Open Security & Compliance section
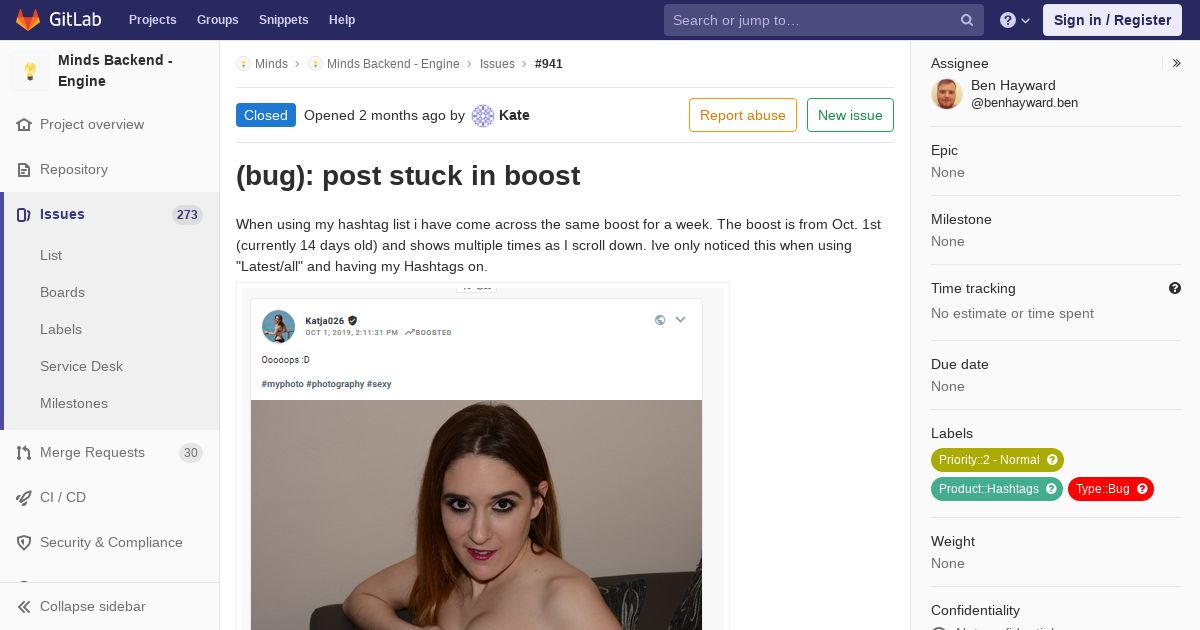This screenshot has width=1200, height=630. pos(111,542)
